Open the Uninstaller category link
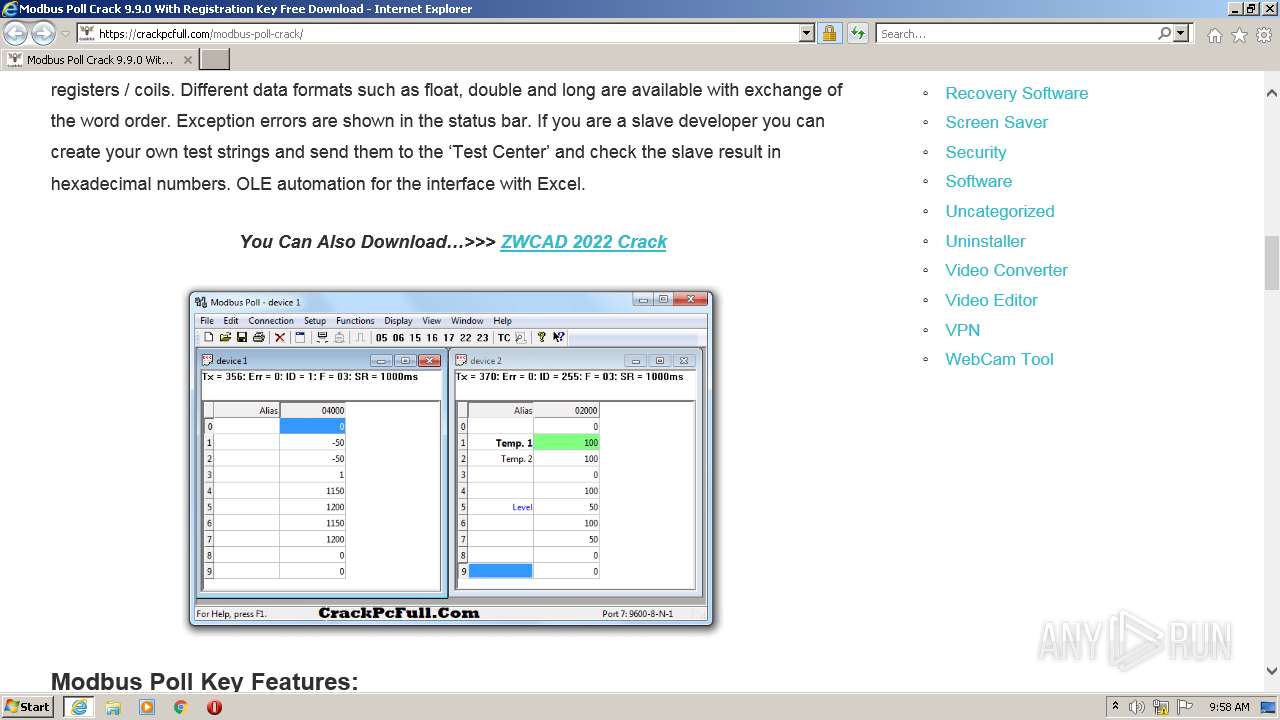 (985, 241)
